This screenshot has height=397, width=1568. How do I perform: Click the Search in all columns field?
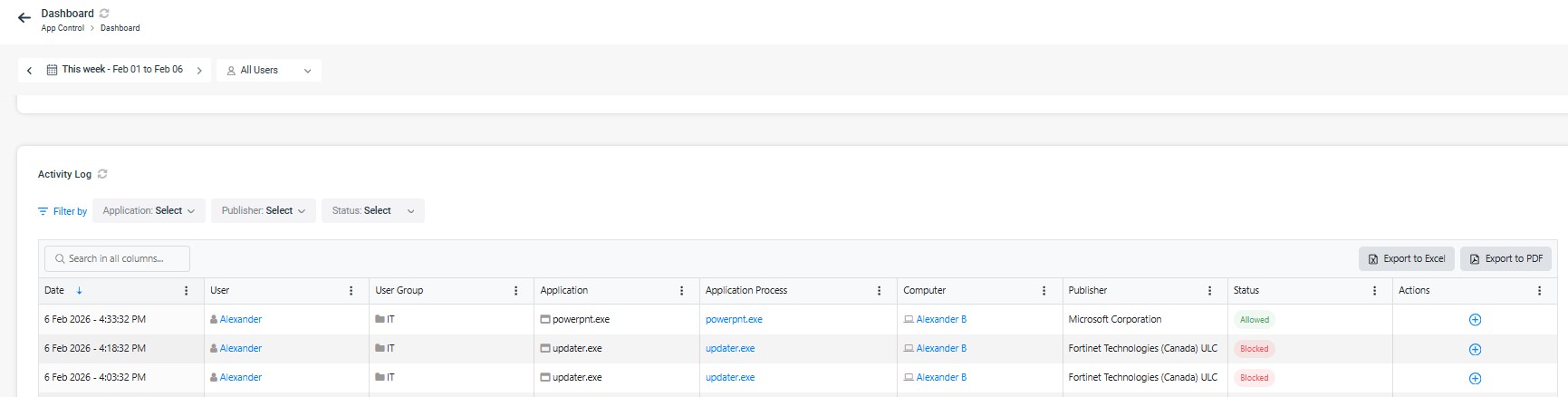click(x=117, y=259)
